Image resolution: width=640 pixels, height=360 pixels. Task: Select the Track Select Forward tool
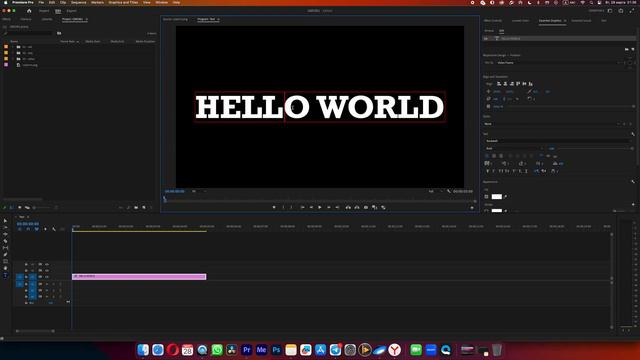(5, 227)
